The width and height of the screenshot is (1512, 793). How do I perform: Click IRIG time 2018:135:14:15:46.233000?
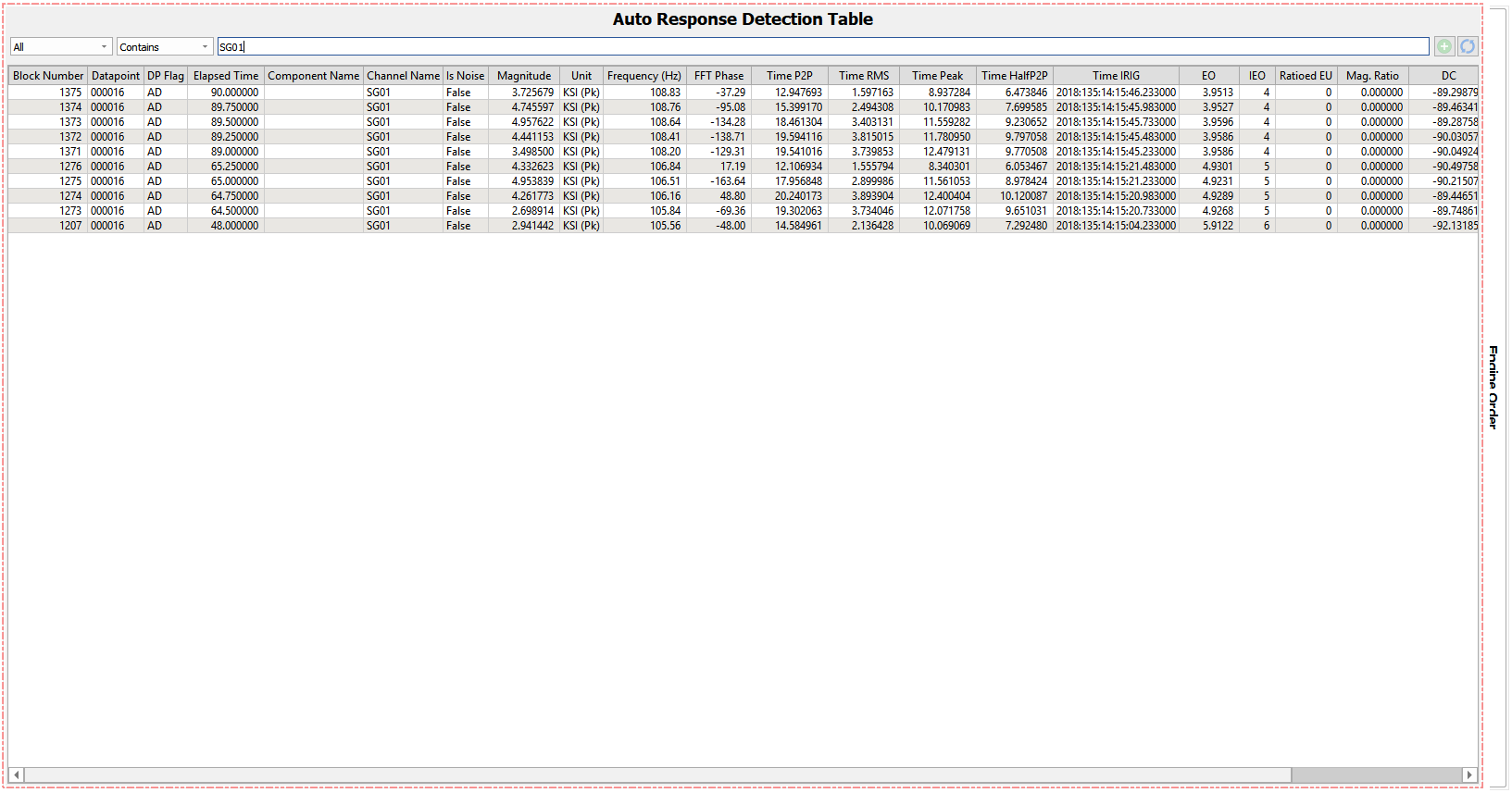[x=1117, y=93]
